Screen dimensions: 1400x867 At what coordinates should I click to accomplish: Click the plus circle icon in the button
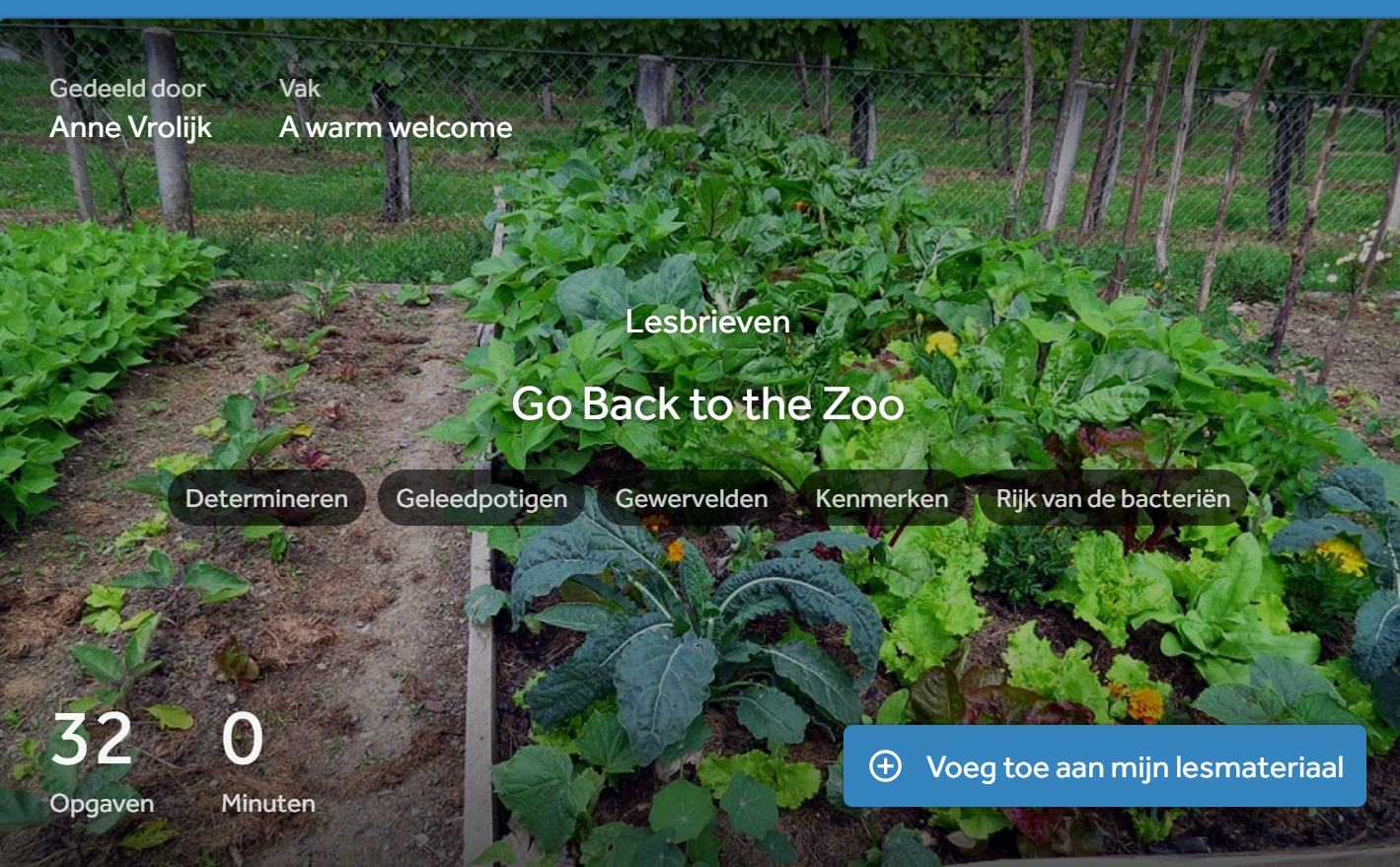point(885,766)
